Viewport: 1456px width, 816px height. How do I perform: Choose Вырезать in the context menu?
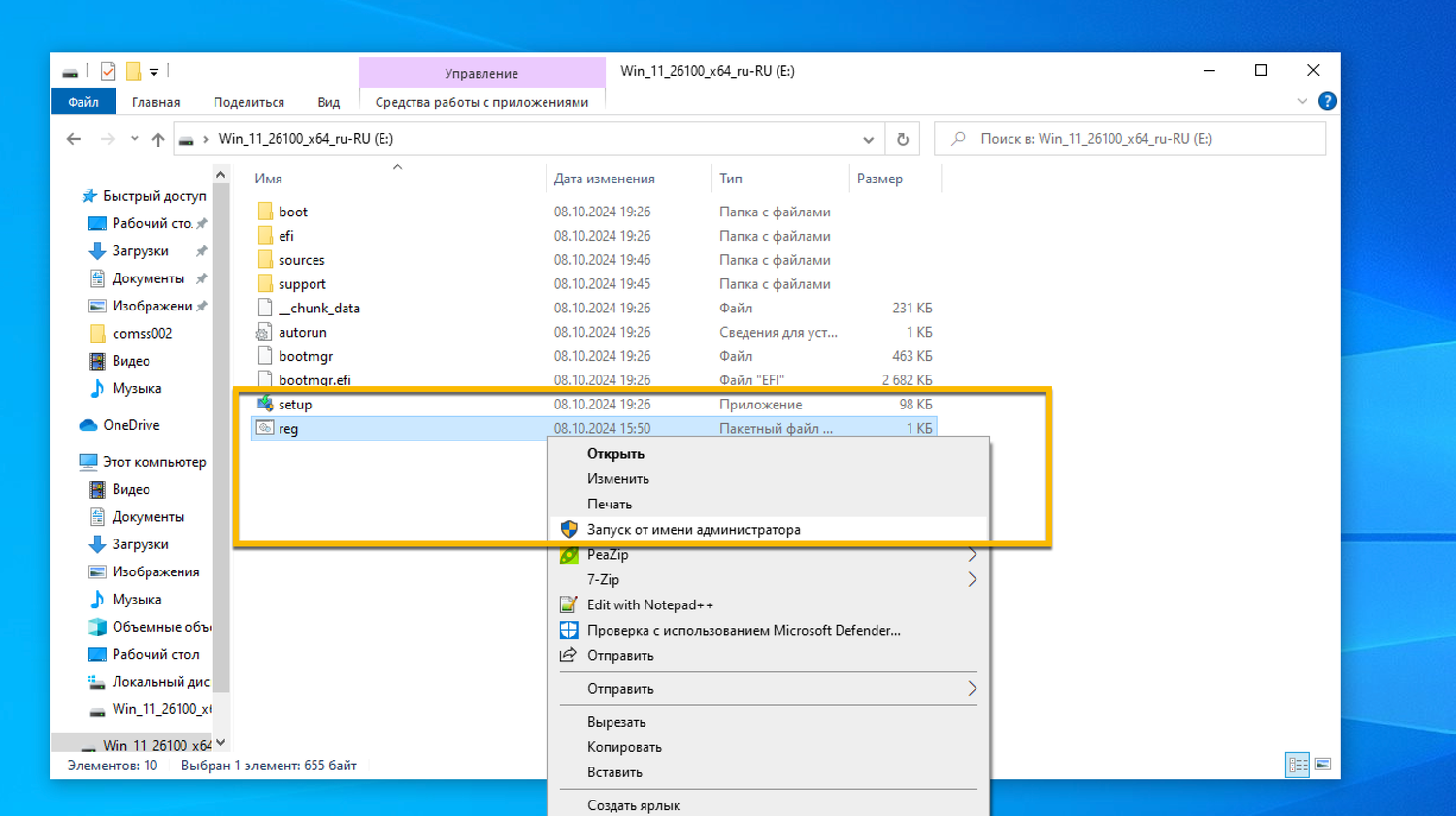point(616,721)
